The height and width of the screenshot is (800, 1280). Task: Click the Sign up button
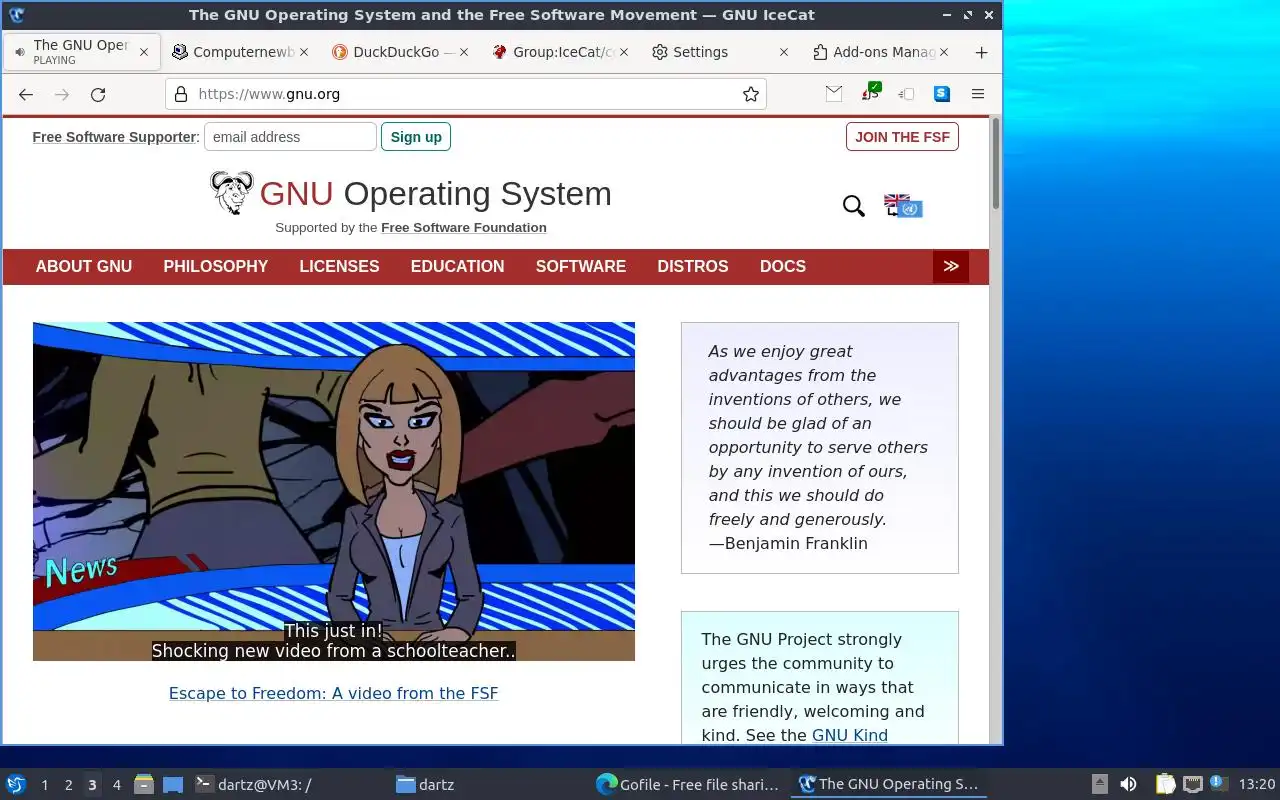416,137
